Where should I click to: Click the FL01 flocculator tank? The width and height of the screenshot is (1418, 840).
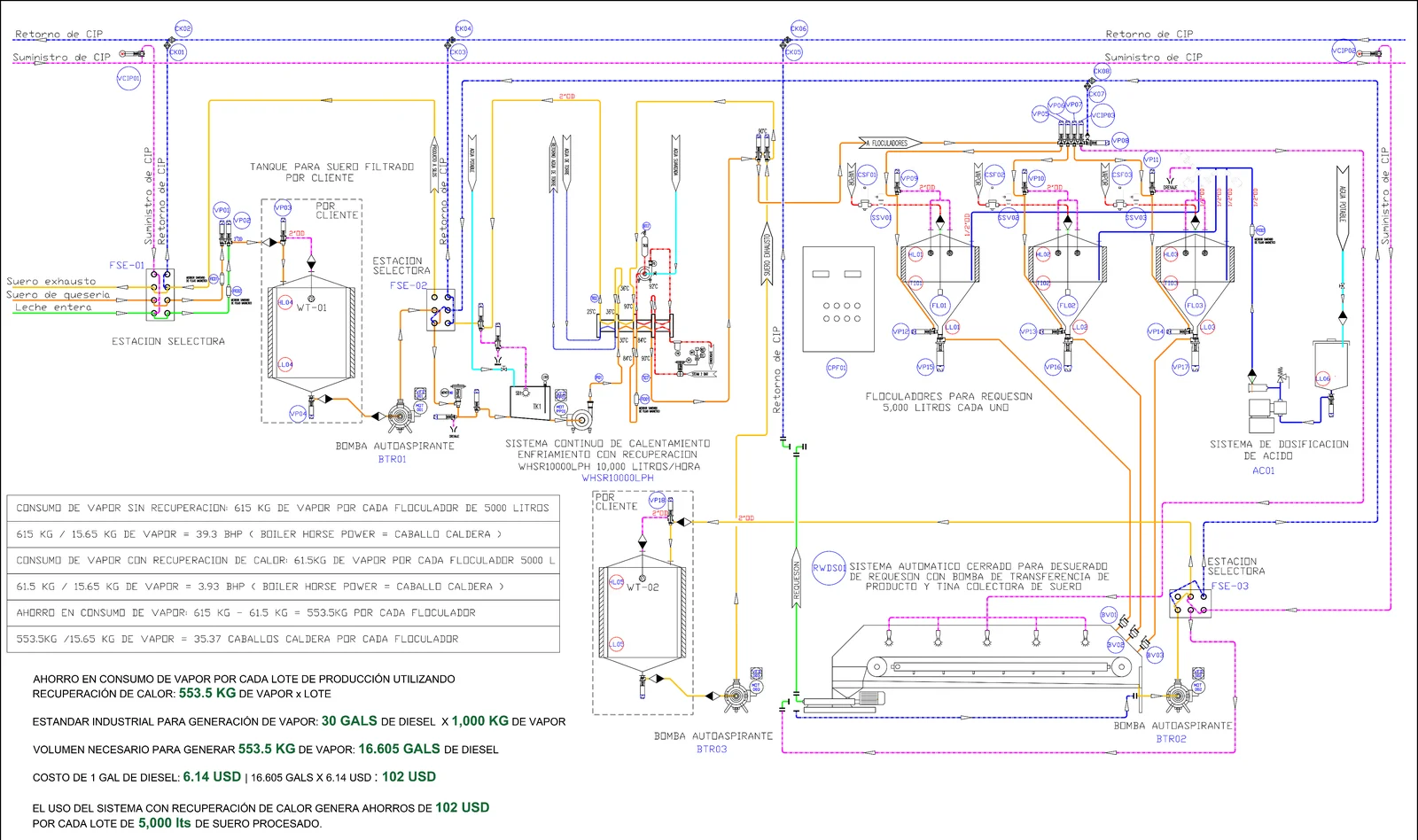[x=939, y=282]
